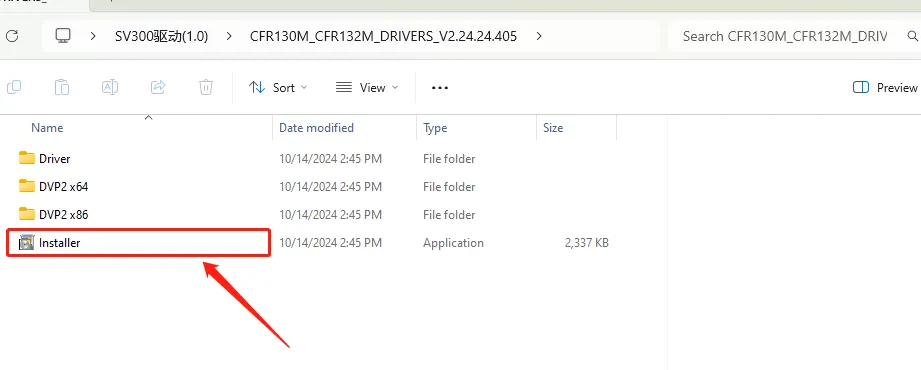Select the DVP2 x64 folder name
Viewport: 921px width, 370px height.
click(x=63, y=187)
